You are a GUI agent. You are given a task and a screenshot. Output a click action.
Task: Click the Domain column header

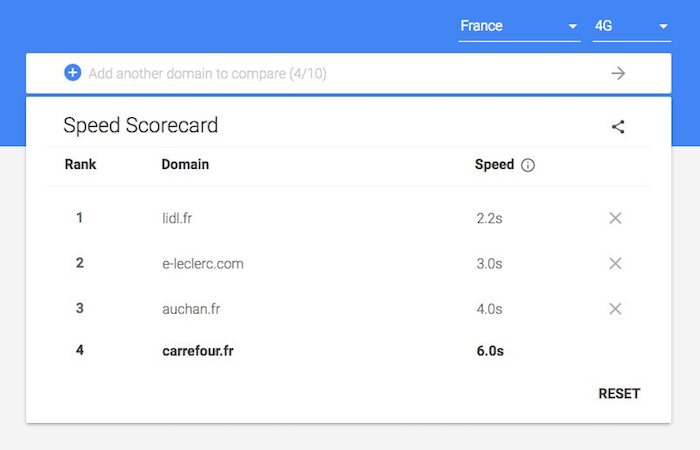click(185, 164)
